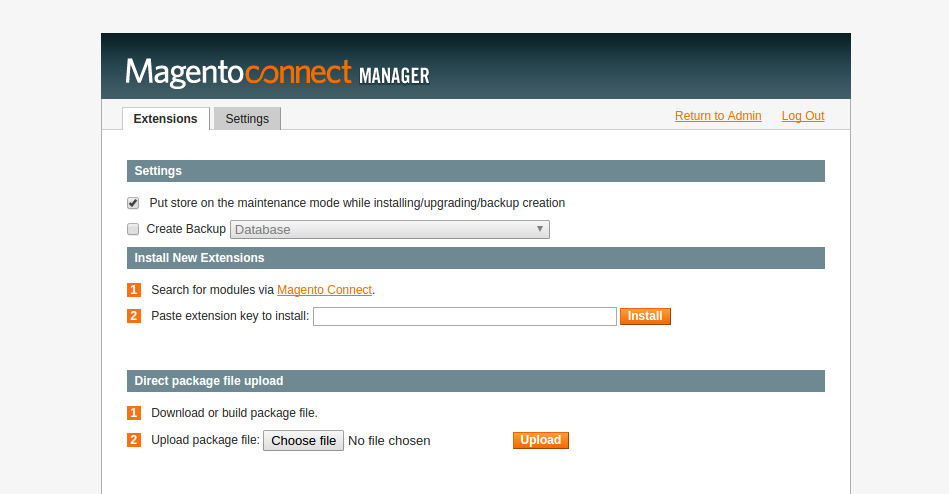This screenshot has height=494, width=949.
Task: Click the 'Install New Extensions' heading
Action: tap(199, 258)
